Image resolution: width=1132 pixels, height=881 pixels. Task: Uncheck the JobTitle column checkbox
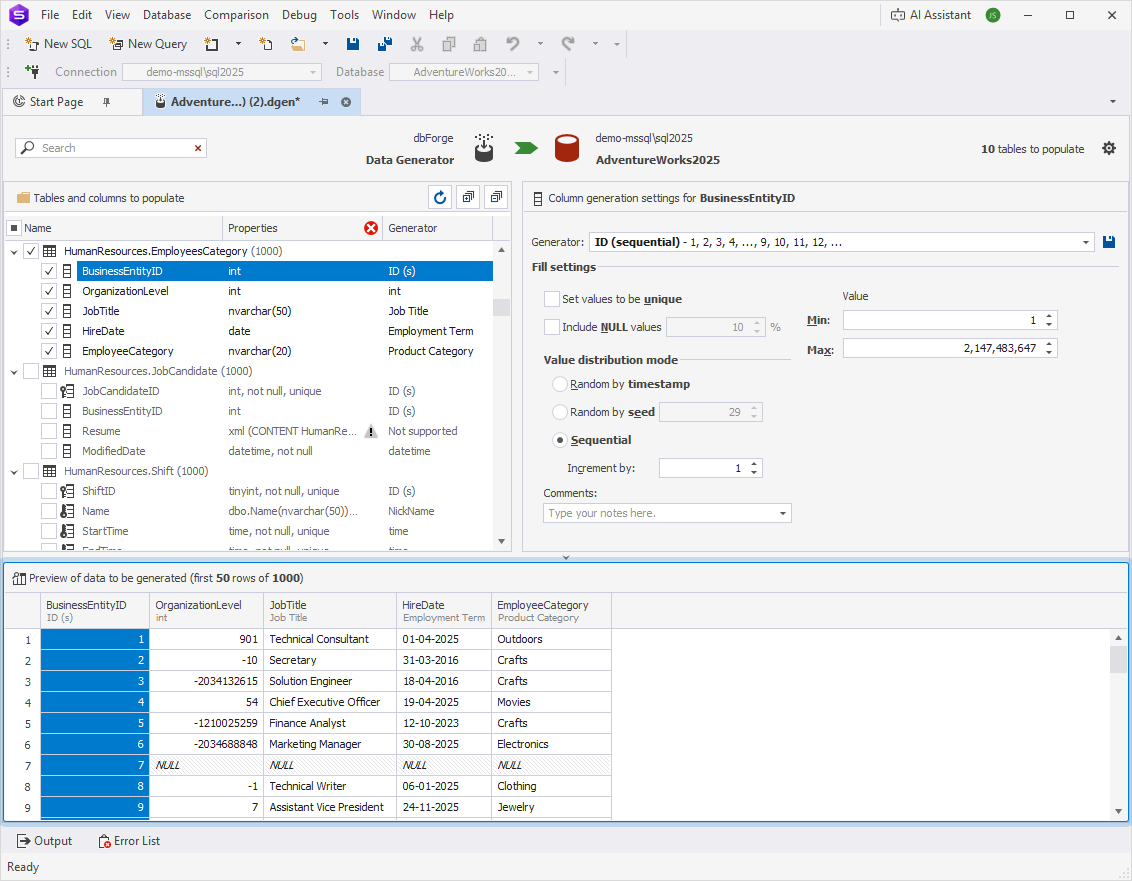pos(48,311)
